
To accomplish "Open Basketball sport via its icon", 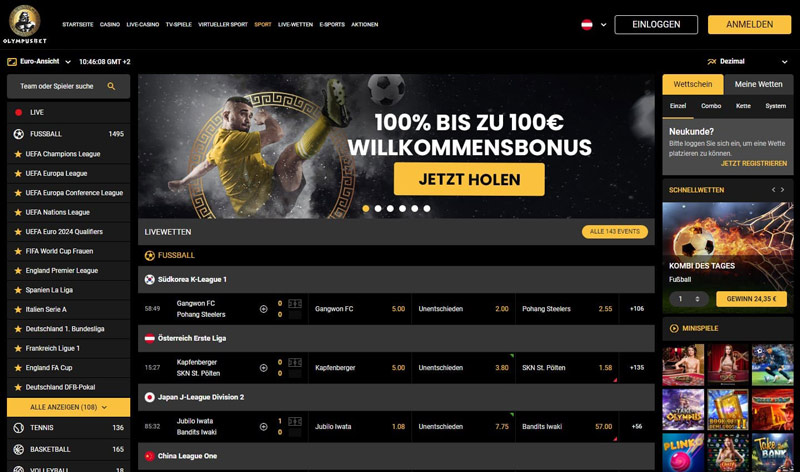I will [x=19, y=450].
